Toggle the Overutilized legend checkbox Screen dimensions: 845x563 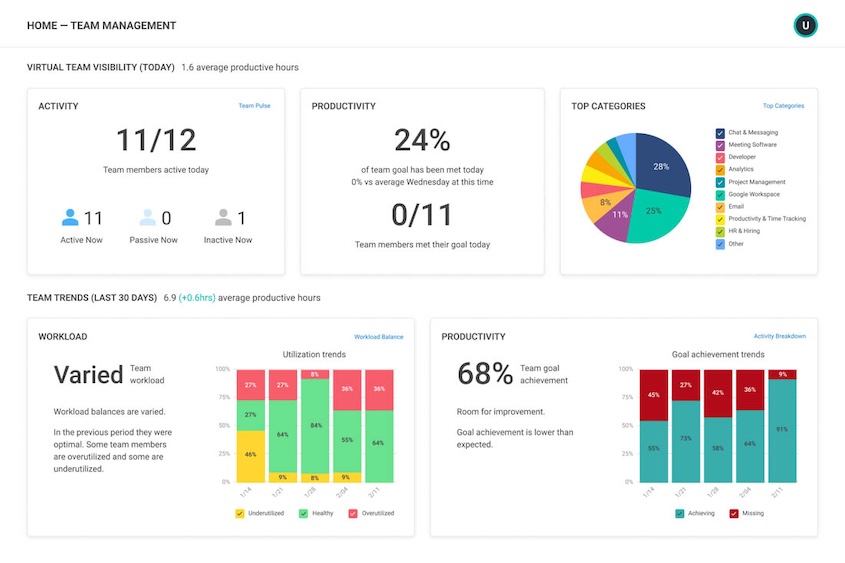[x=353, y=513]
